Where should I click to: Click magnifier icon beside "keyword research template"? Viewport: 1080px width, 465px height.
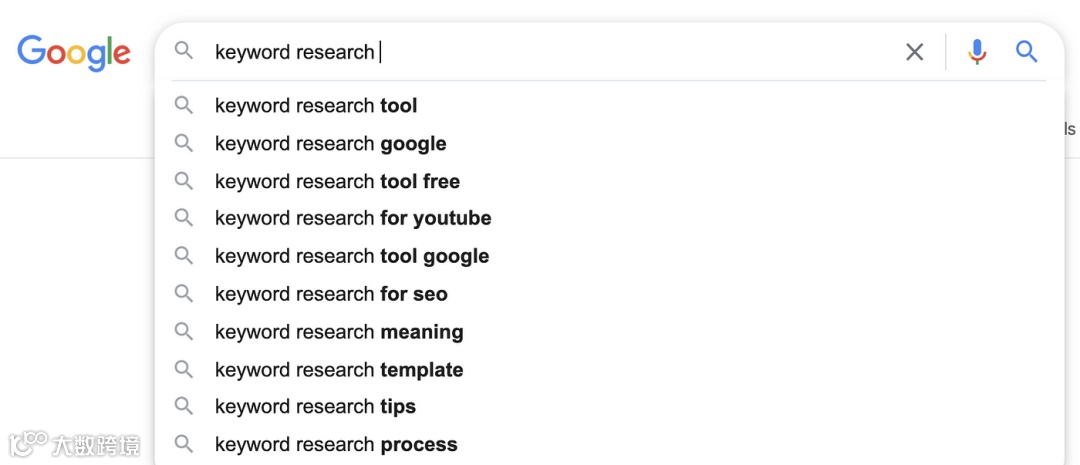click(183, 369)
